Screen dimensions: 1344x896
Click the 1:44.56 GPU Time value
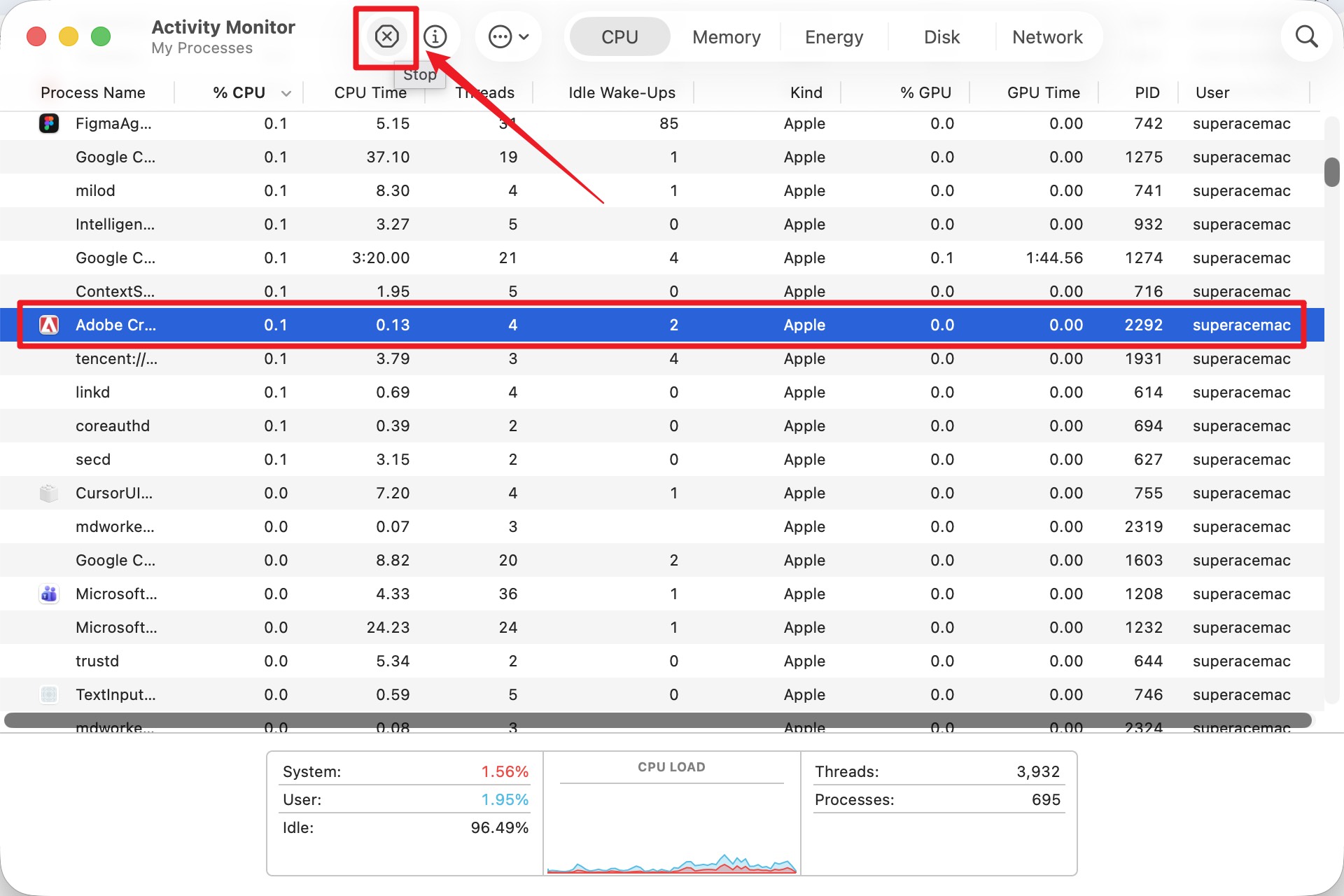1054,258
